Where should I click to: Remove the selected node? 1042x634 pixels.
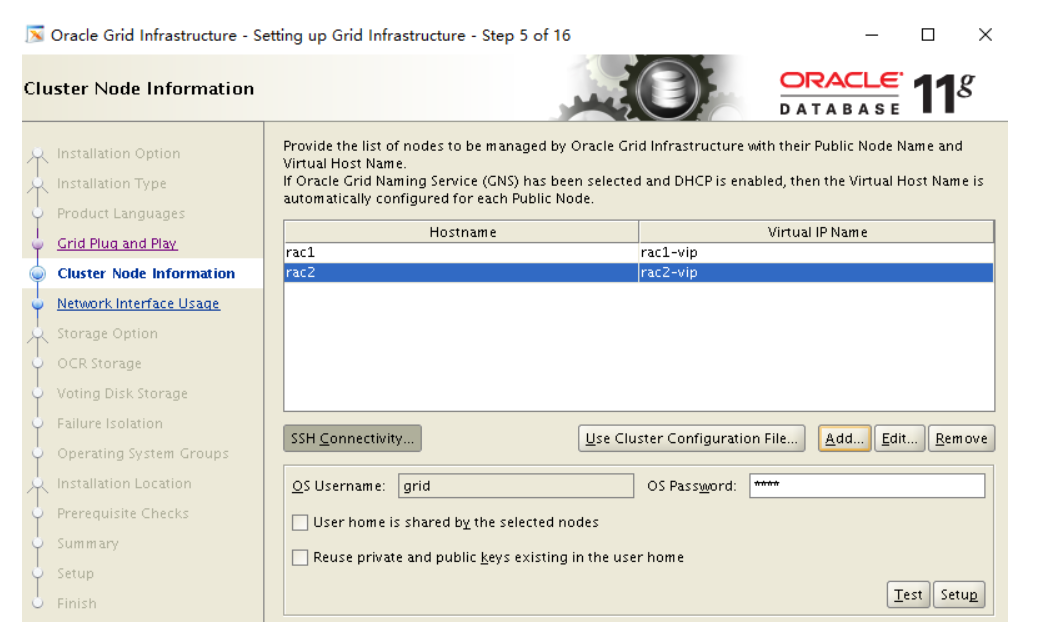click(x=961, y=439)
